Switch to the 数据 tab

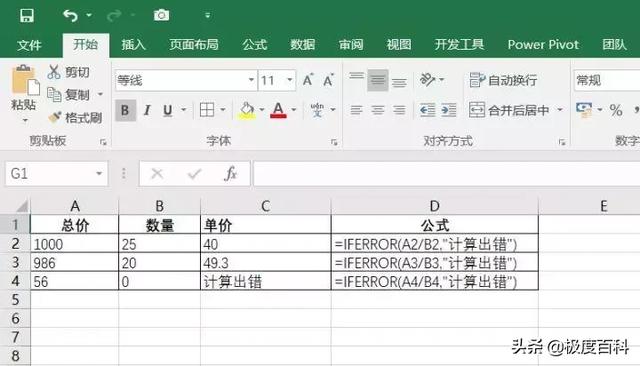(x=302, y=44)
